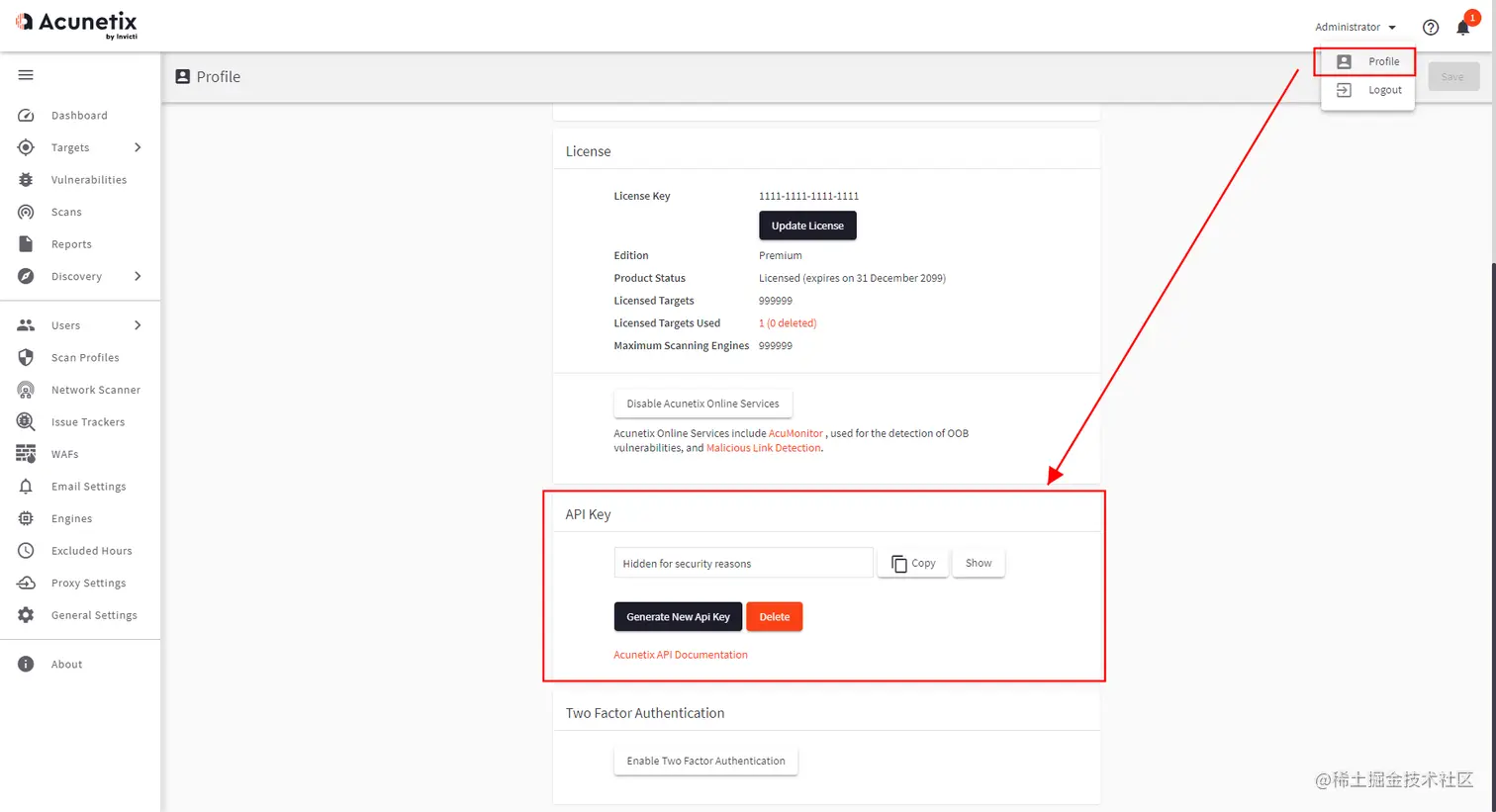Click the WAFs firewall icon
The height and width of the screenshot is (812, 1496).
[x=26, y=454]
